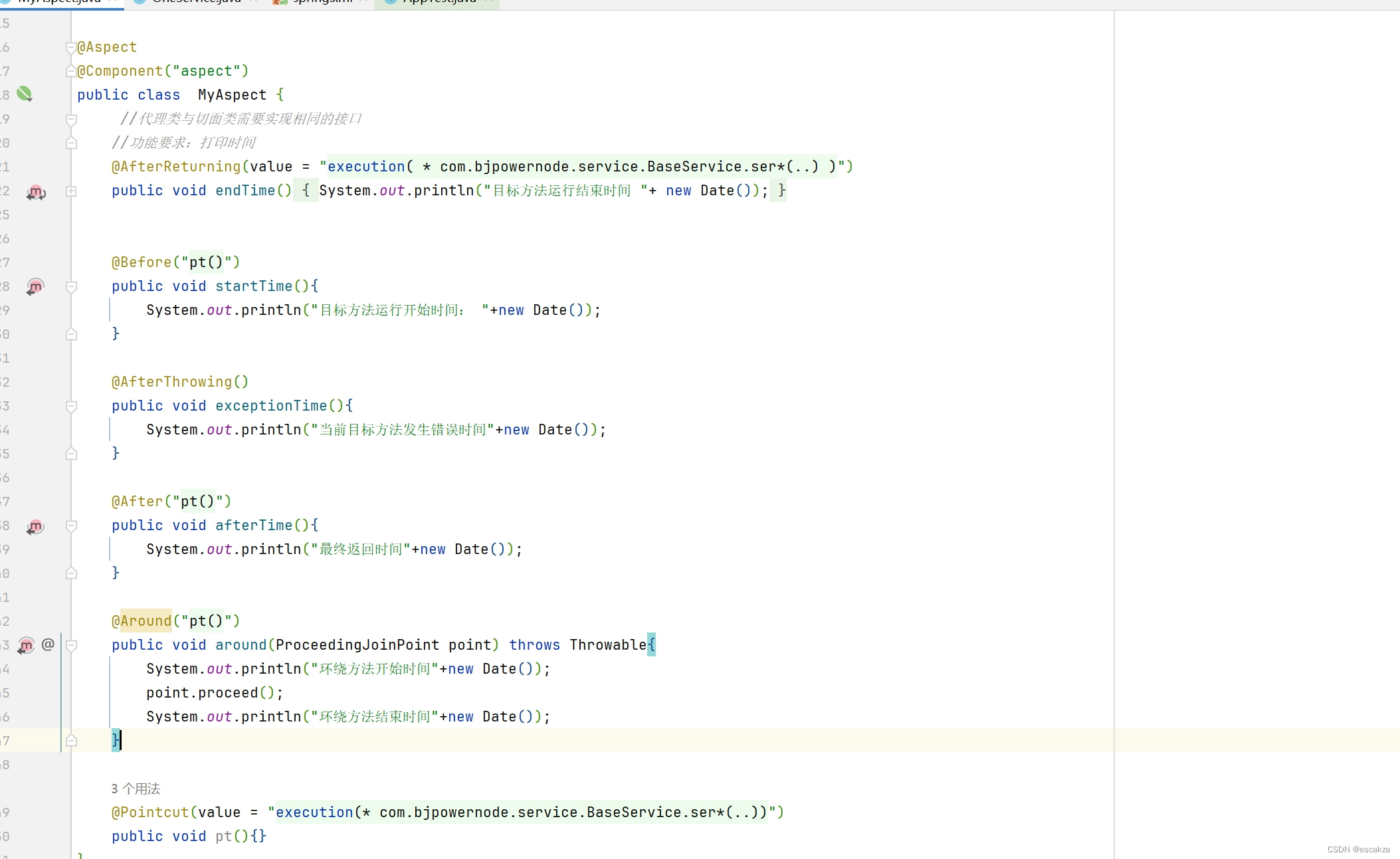Click the advice gutter icon next to startTime method
Viewport: 1400px width, 859px height.
point(35,286)
